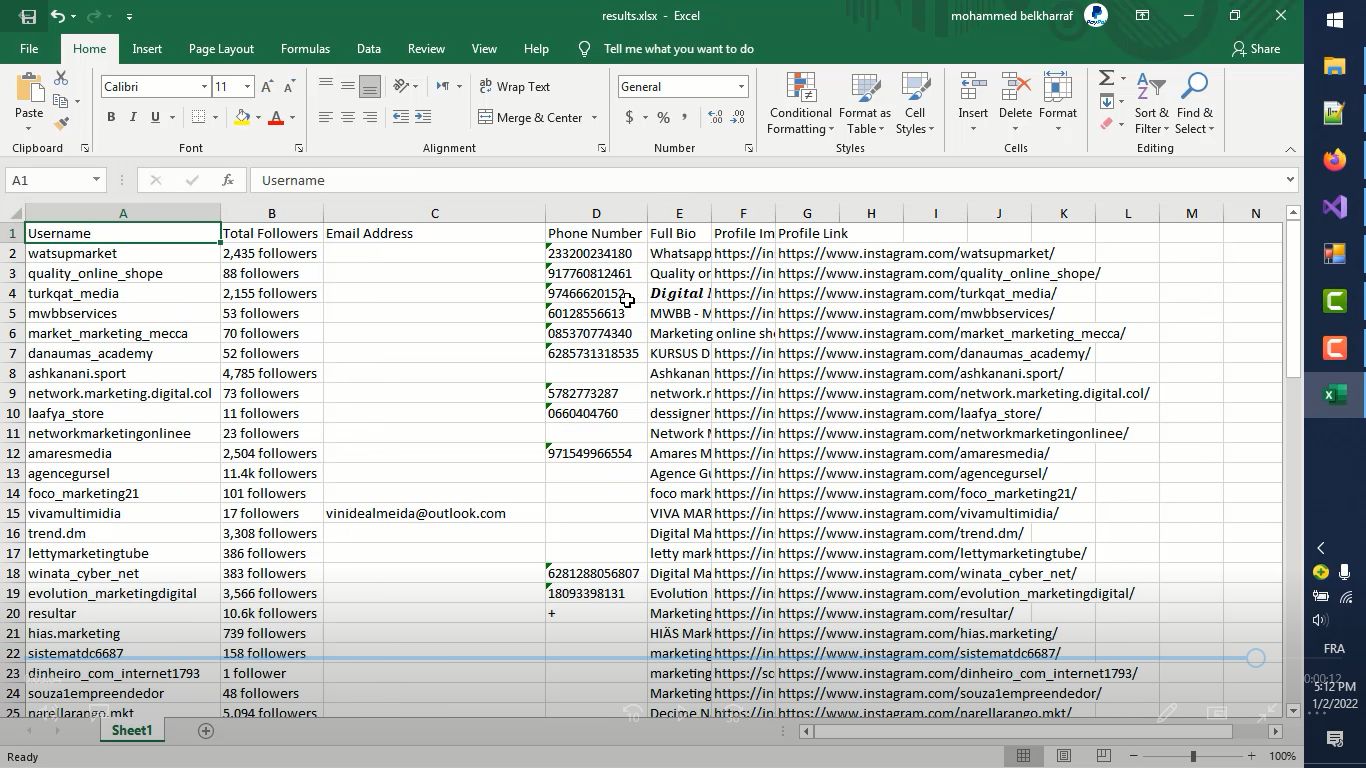
Task: Toggle Italic formatting
Action: [x=133, y=118]
